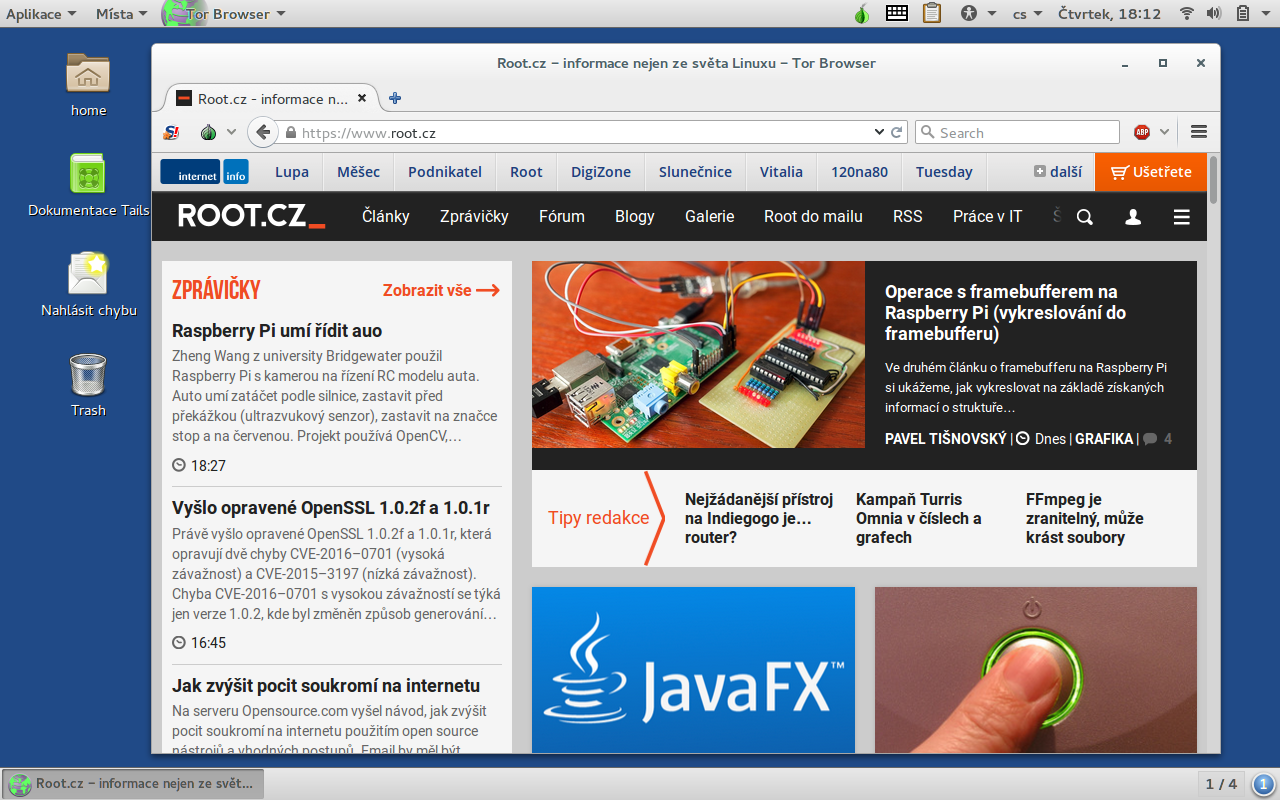The height and width of the screenshot is (800, 1280).
Task: Open the user account icon on Root.cz
Action: (x=1133, y=217)
